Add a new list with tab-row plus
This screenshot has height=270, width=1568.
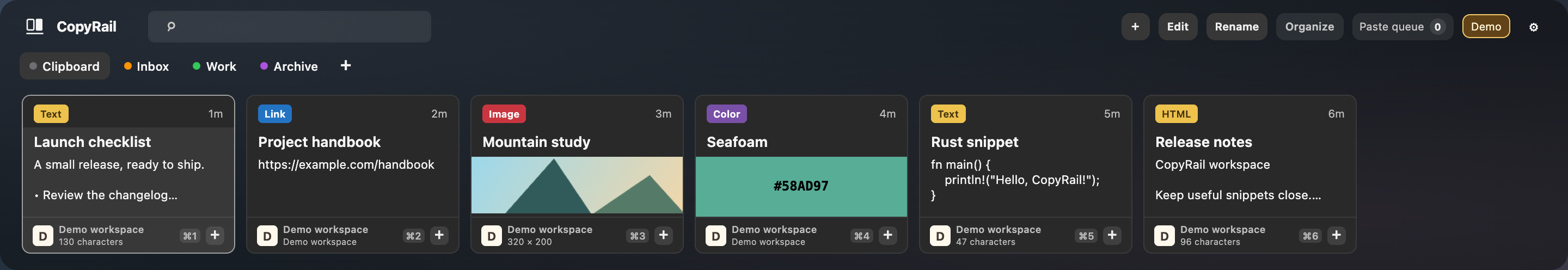345,66
